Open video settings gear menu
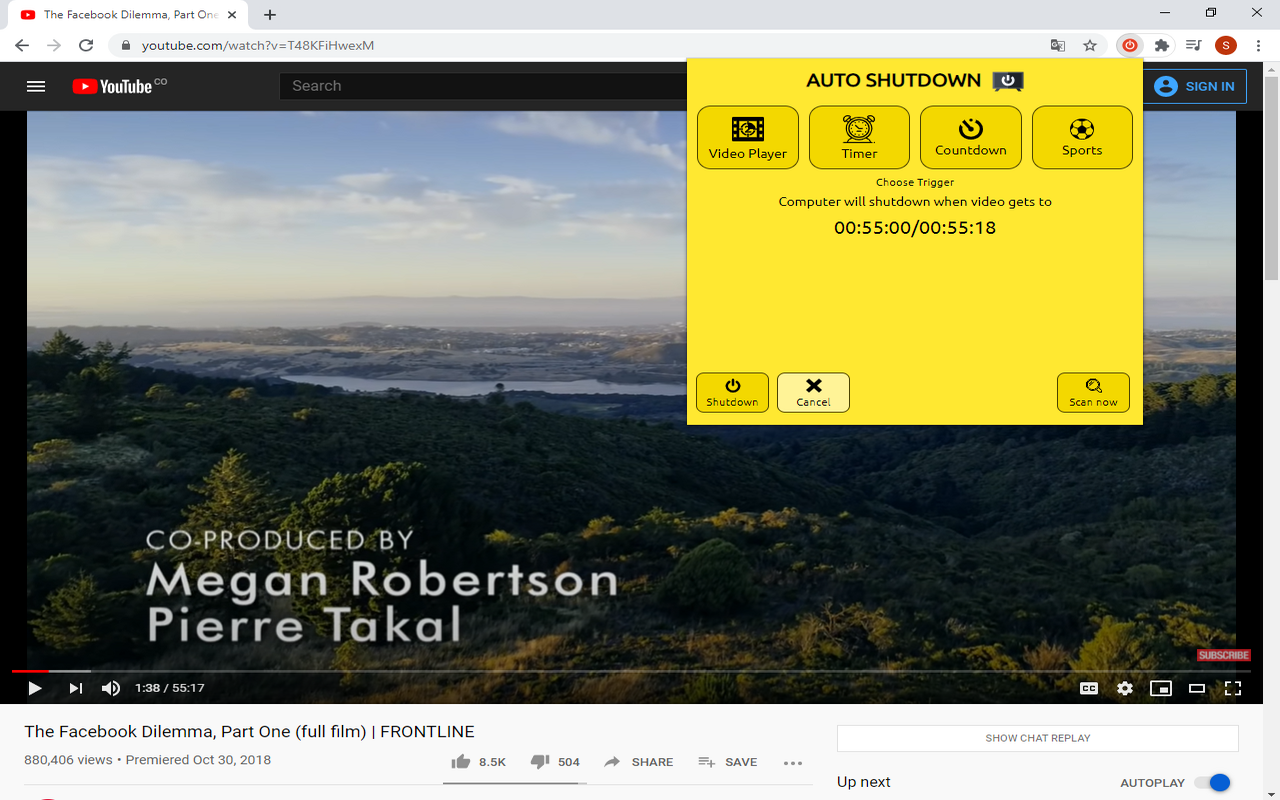This screenshot has height=800, width=1280. coord(1125,688)
